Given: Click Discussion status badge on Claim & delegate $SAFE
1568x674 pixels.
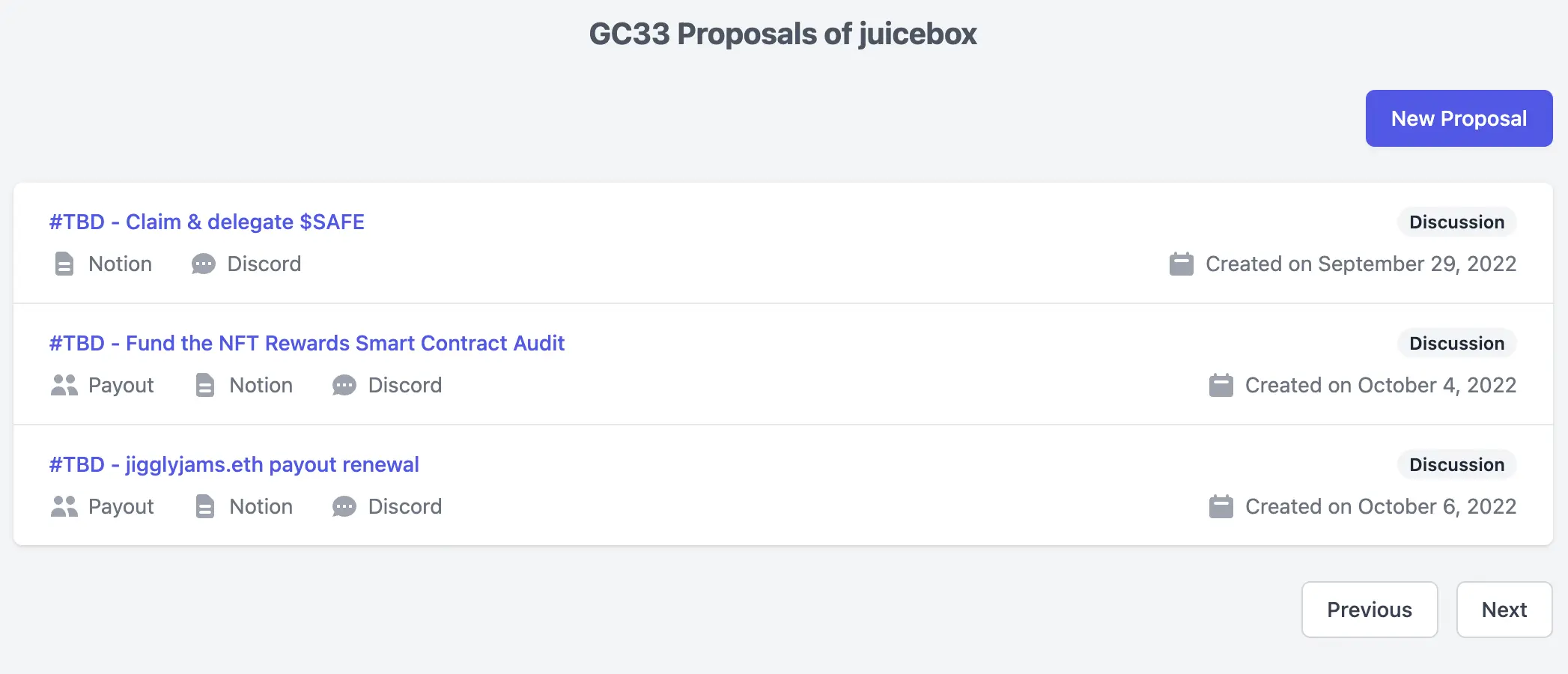Looking at the screenshot, I should pyautogui.click(x=1456, y=222).
